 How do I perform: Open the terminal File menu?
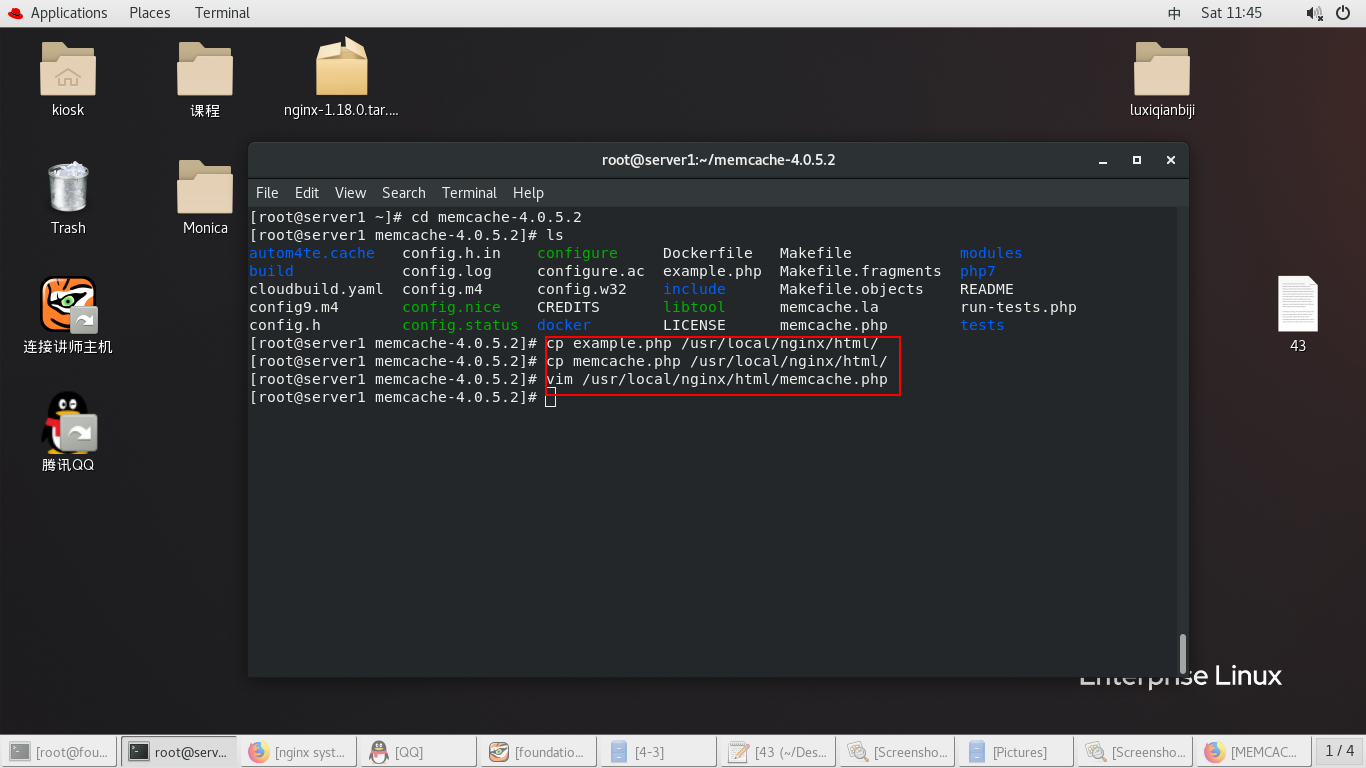267,193
